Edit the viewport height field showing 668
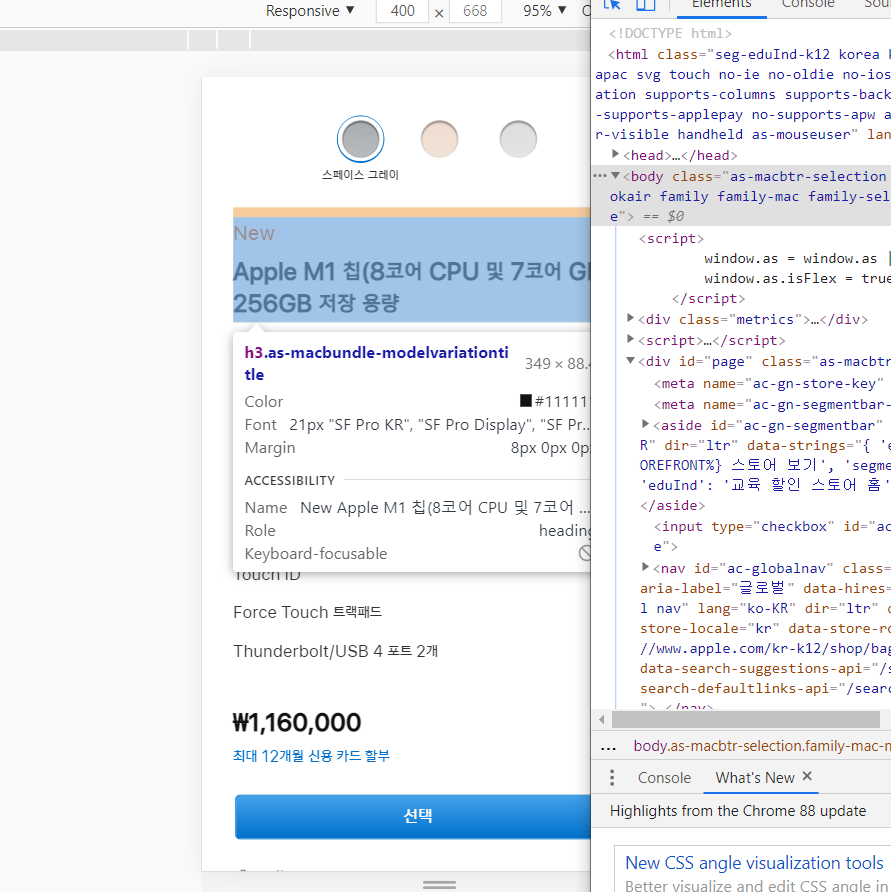The height and width of the screenshot is (892, 891). (475, 11)
